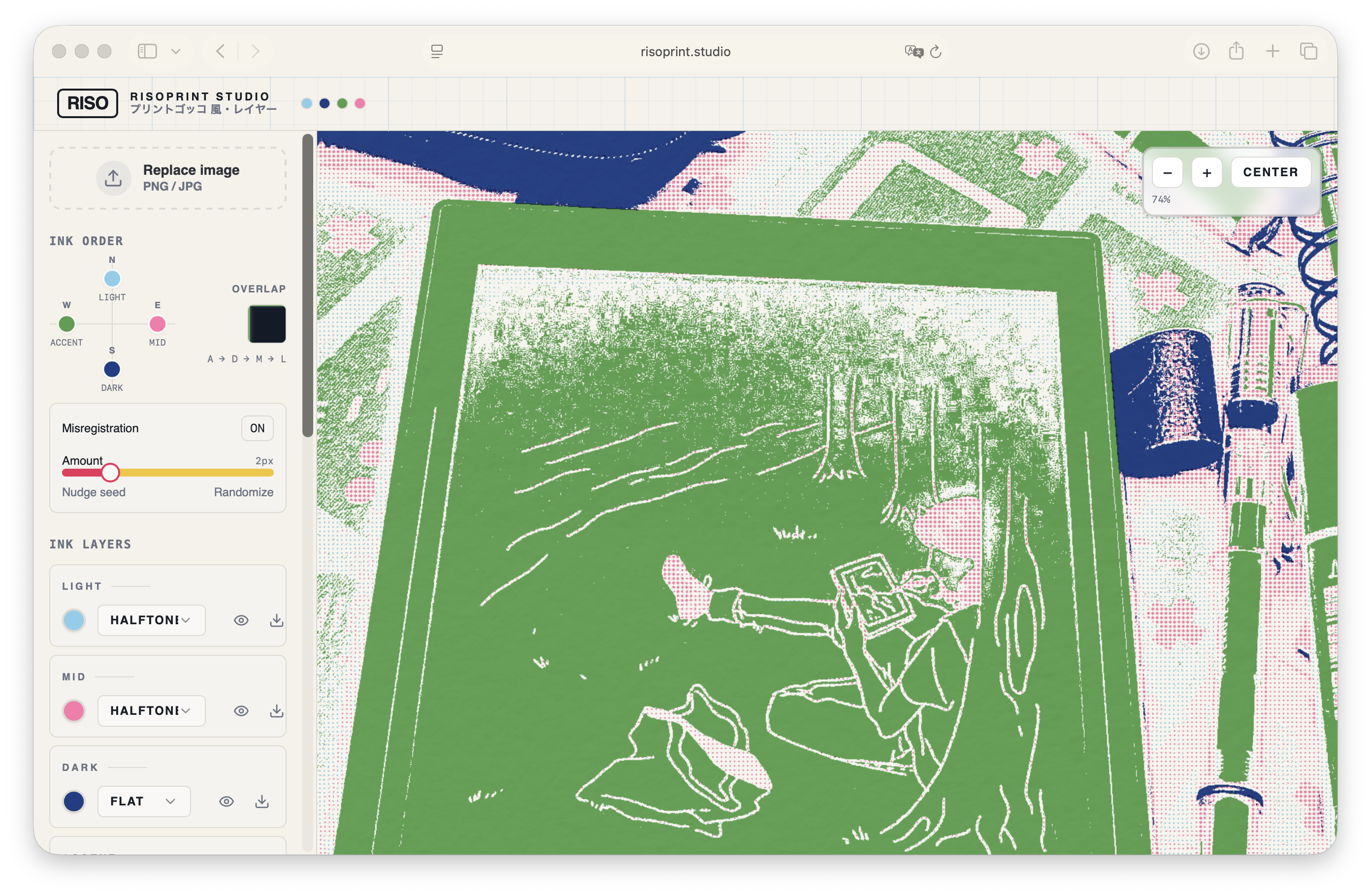Open the Light layer Halftone dropdown
The width and height of the screenshot is (1371, 896).
[x=152, y=620]
